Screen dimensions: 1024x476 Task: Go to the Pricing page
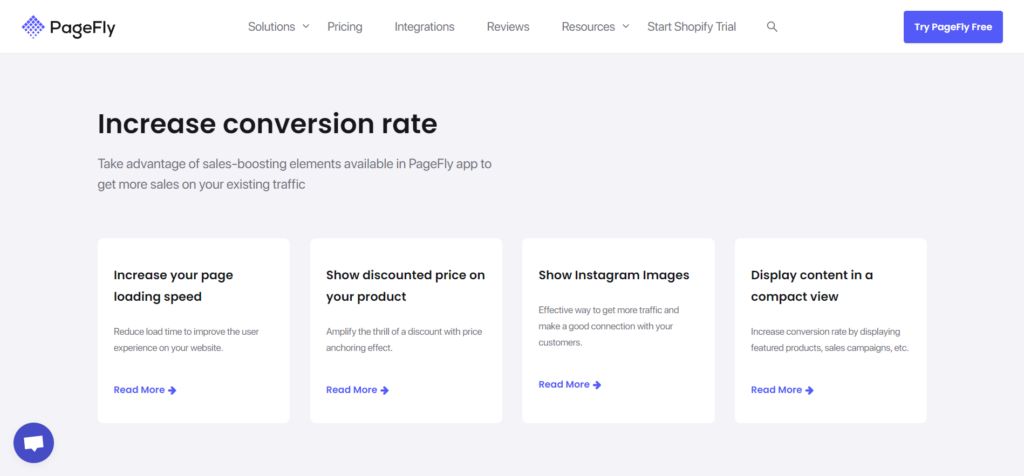345,27
